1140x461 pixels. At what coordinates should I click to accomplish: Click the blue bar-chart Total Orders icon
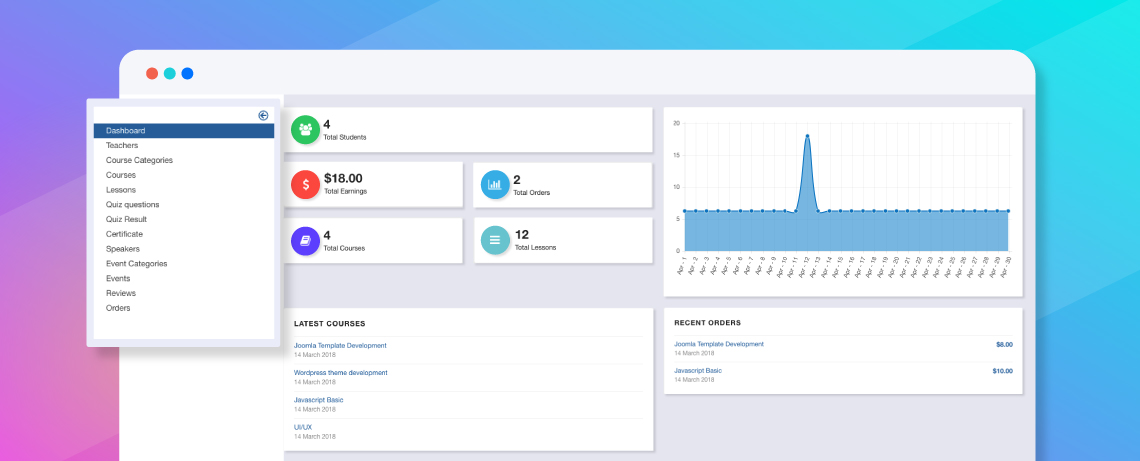(x=495, y=185)
